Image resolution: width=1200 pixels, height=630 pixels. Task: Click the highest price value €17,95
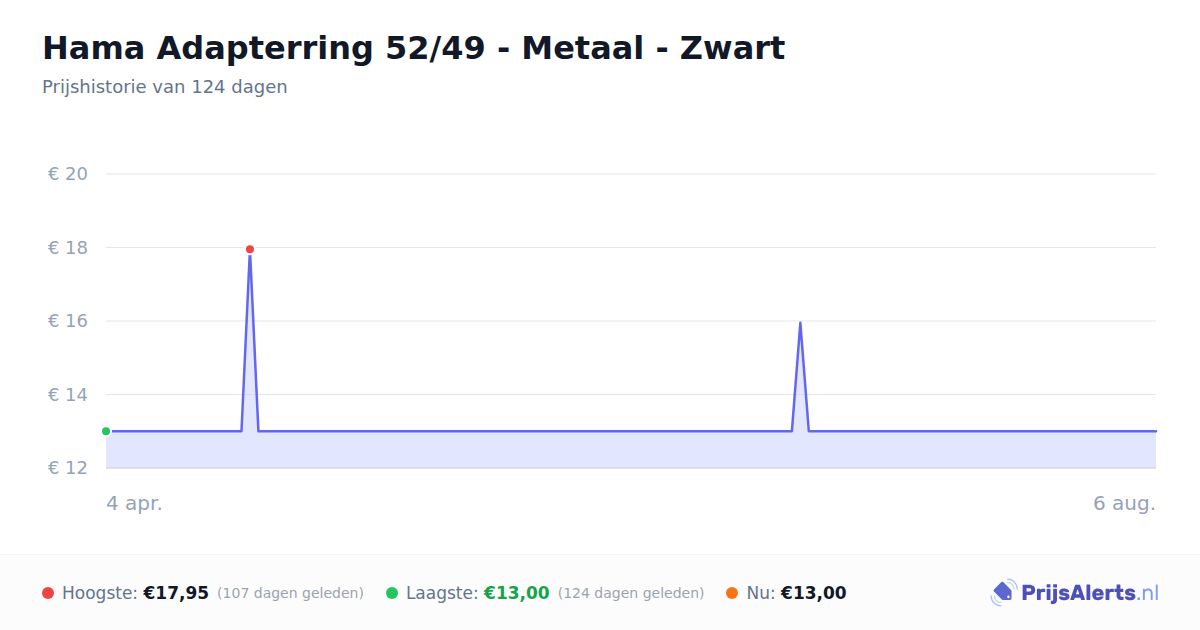(x=176, y=593)
